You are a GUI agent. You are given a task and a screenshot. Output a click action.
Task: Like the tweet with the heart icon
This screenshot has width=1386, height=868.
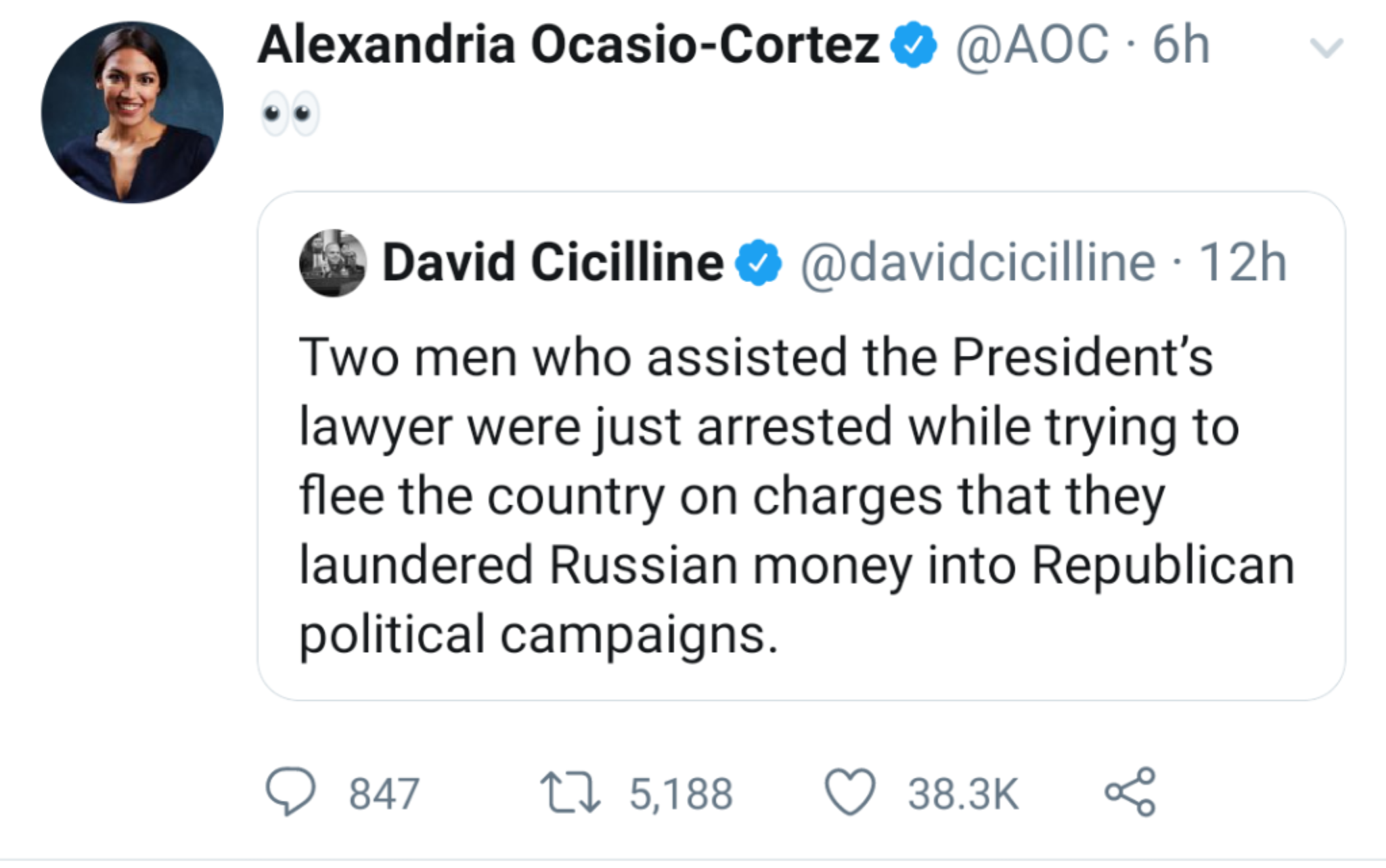(x=850, y=792)
